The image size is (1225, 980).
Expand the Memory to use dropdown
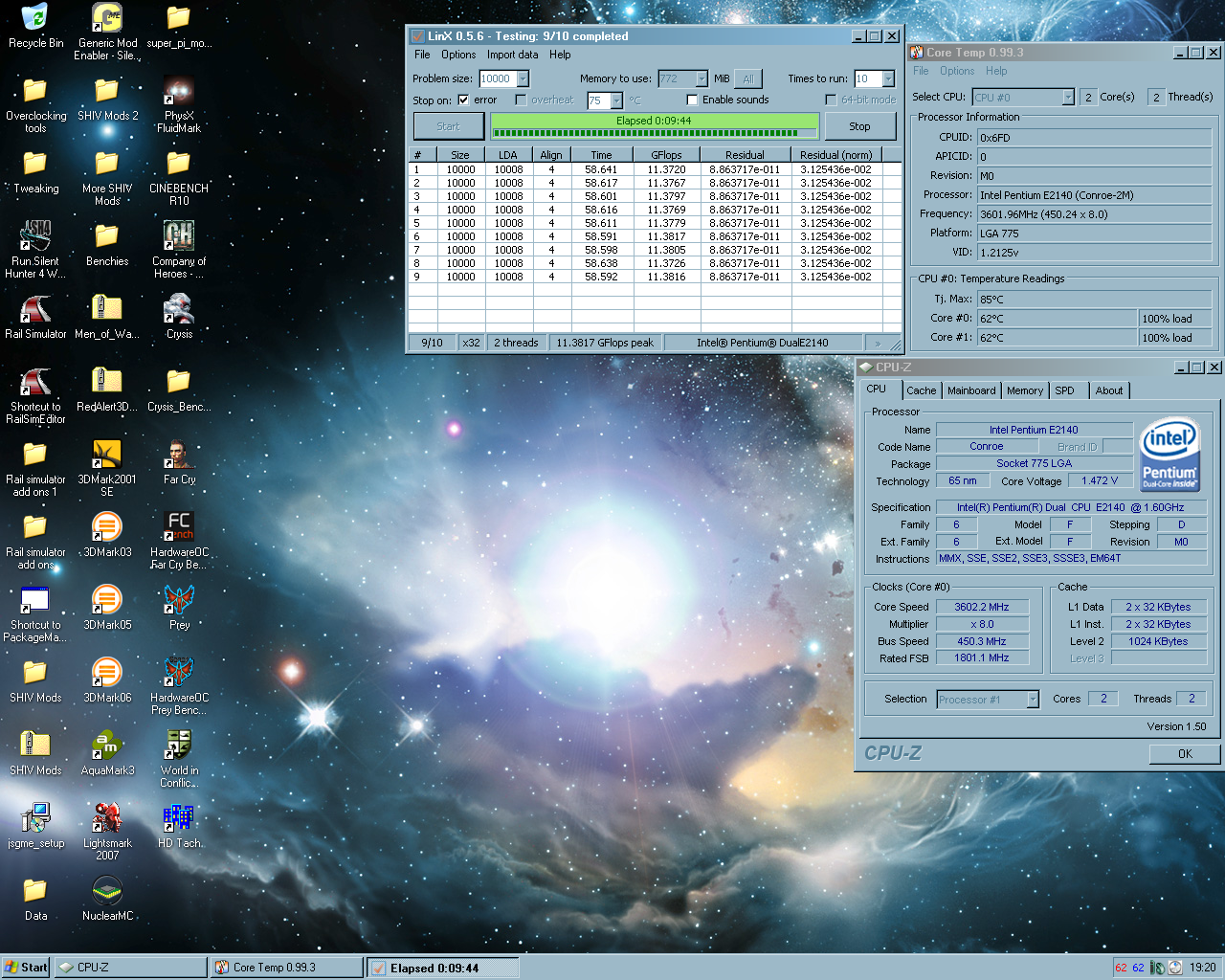pos(702,78)
